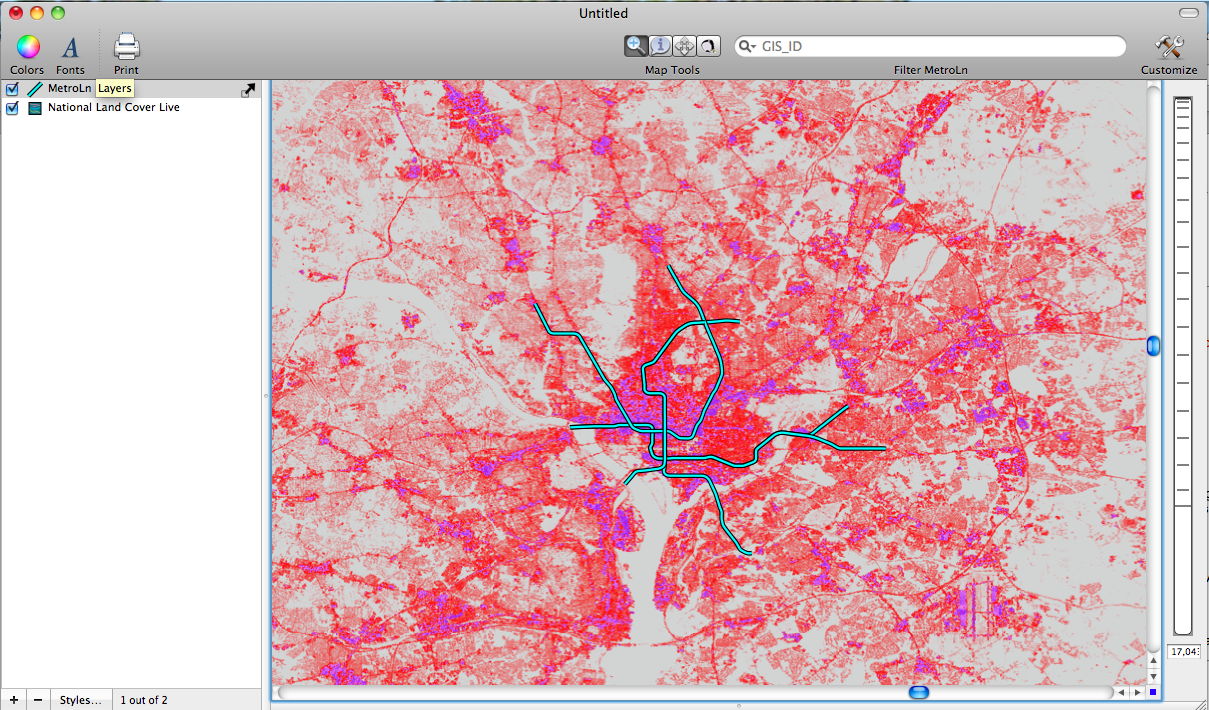Open the toolbar Customize options
1209x710 pixels.
[1168, 47]
